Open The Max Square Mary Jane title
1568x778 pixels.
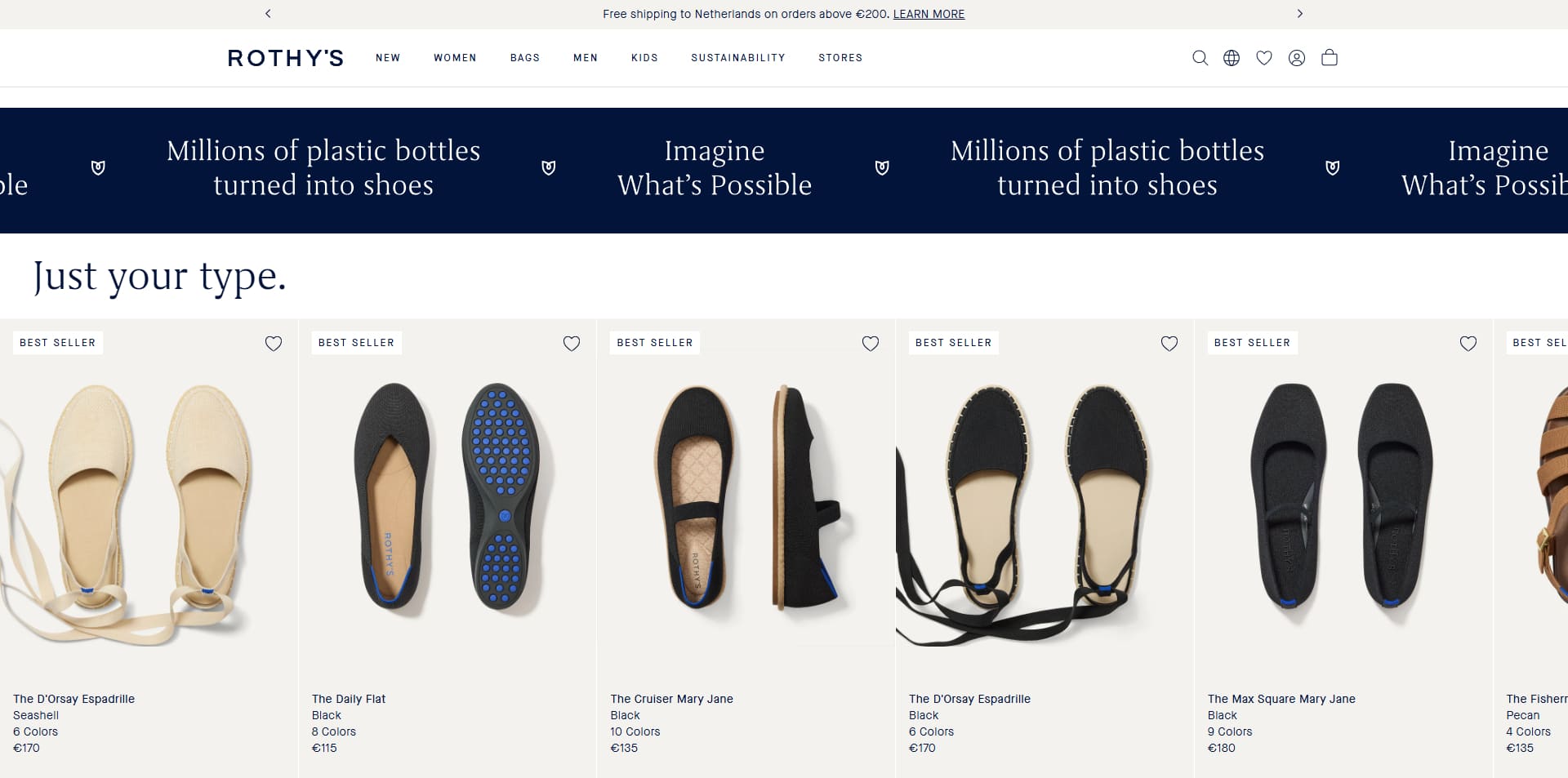coord(1281,699)
